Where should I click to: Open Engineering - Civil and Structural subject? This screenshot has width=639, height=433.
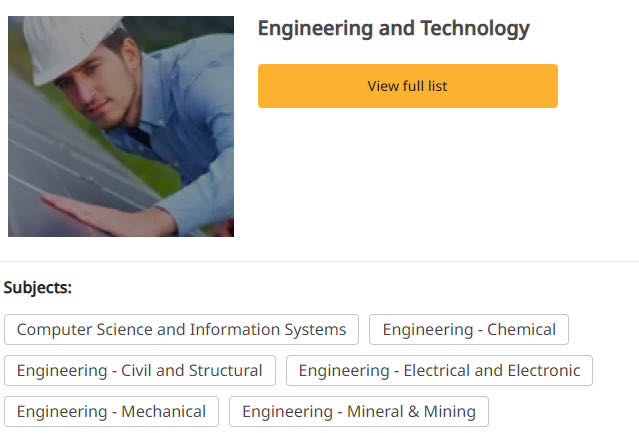139,370
